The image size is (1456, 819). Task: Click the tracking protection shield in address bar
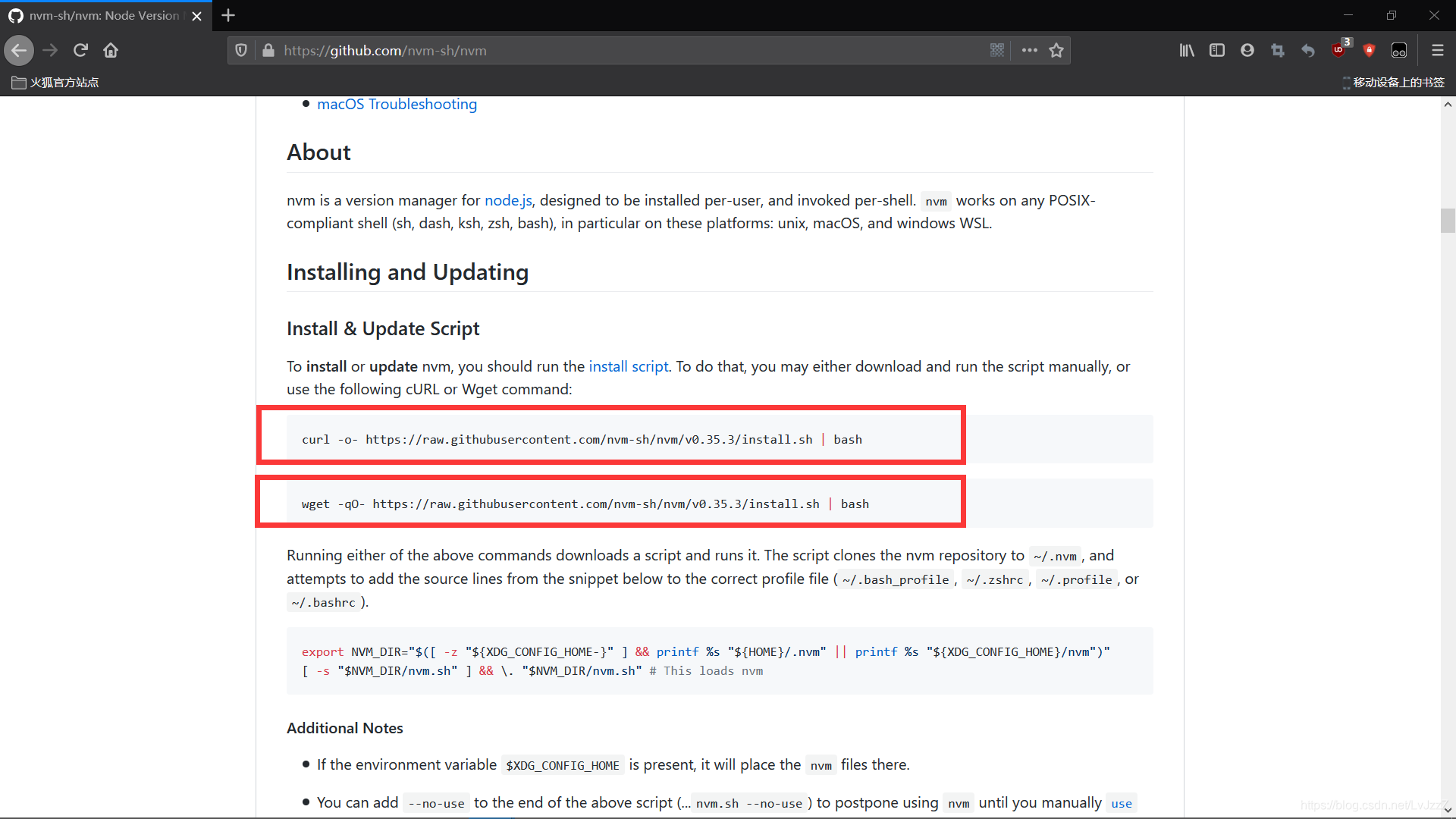point(240,50)
